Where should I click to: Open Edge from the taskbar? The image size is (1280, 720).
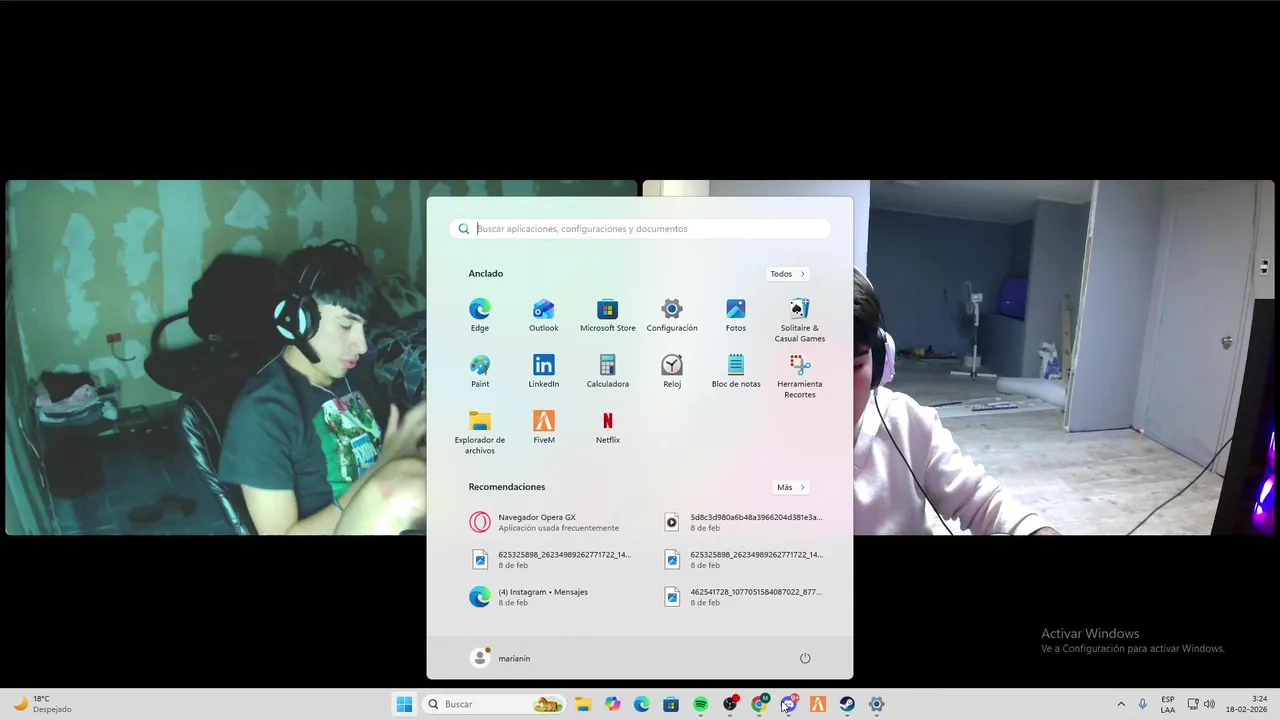pos(642,704)
